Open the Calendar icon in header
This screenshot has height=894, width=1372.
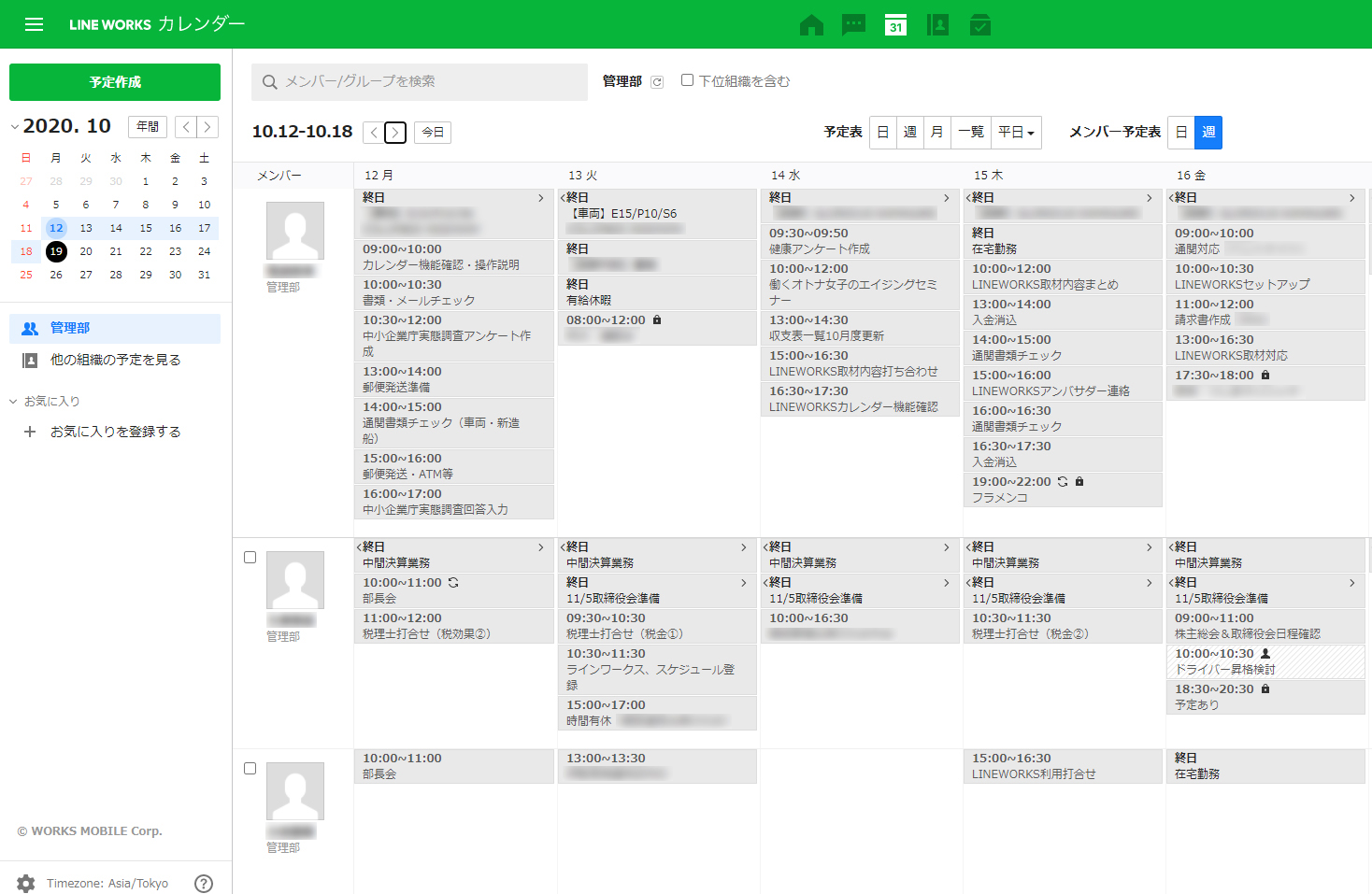pos(895,25)
